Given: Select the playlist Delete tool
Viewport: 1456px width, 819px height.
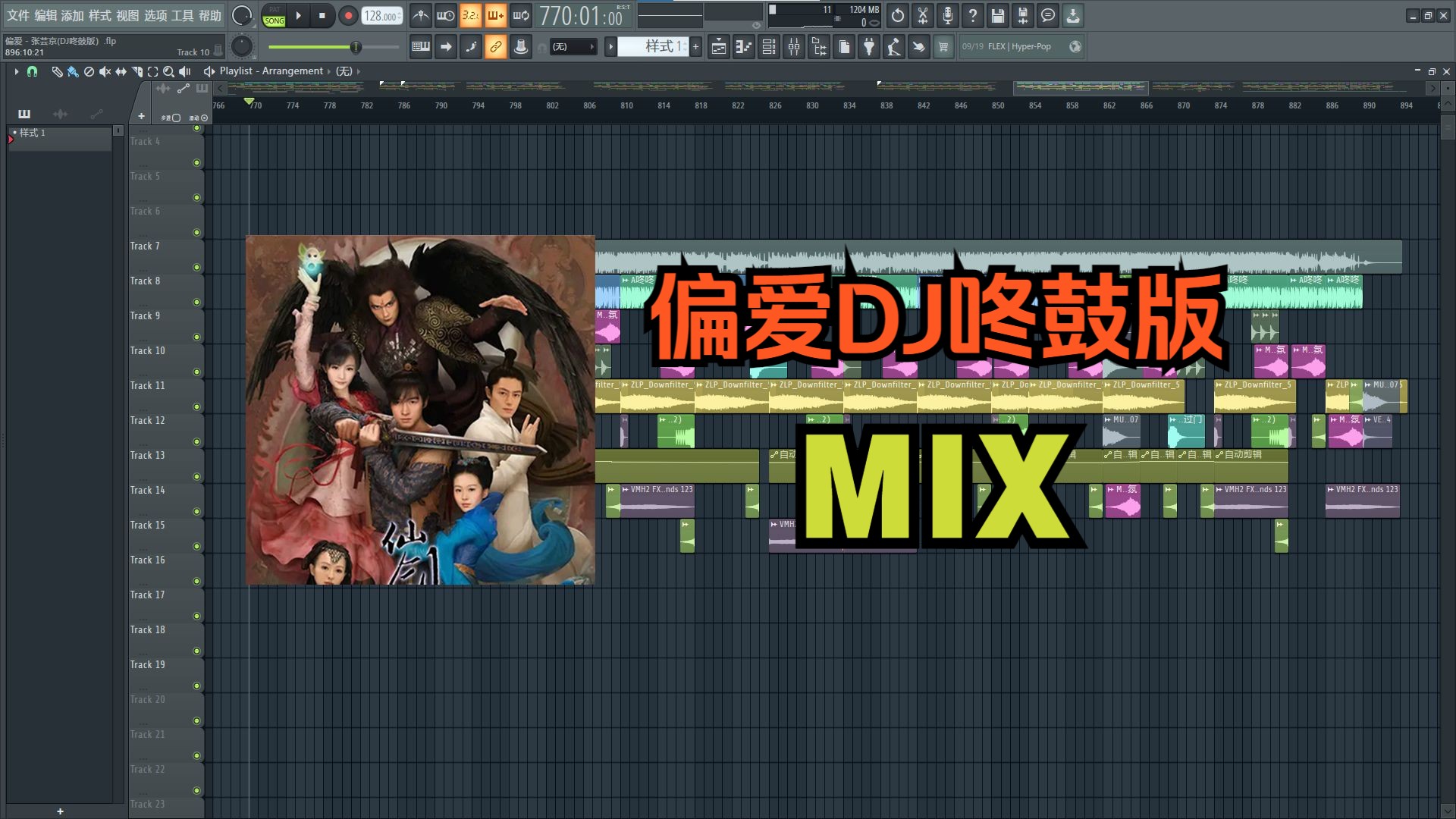Looking at the screenshot, I should coord(89,71).
